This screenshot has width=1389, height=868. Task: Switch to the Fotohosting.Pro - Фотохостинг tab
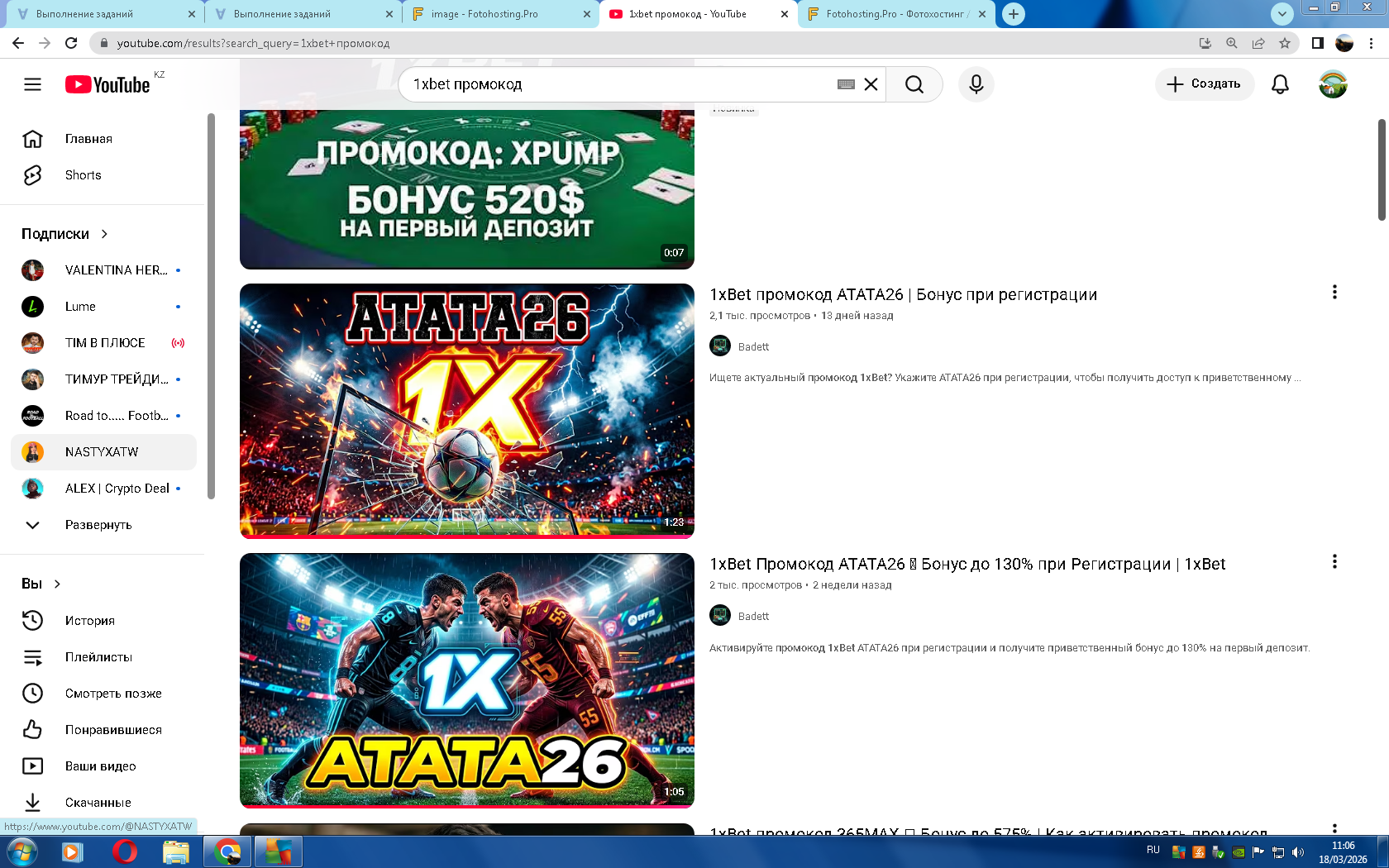pos(896,14)
